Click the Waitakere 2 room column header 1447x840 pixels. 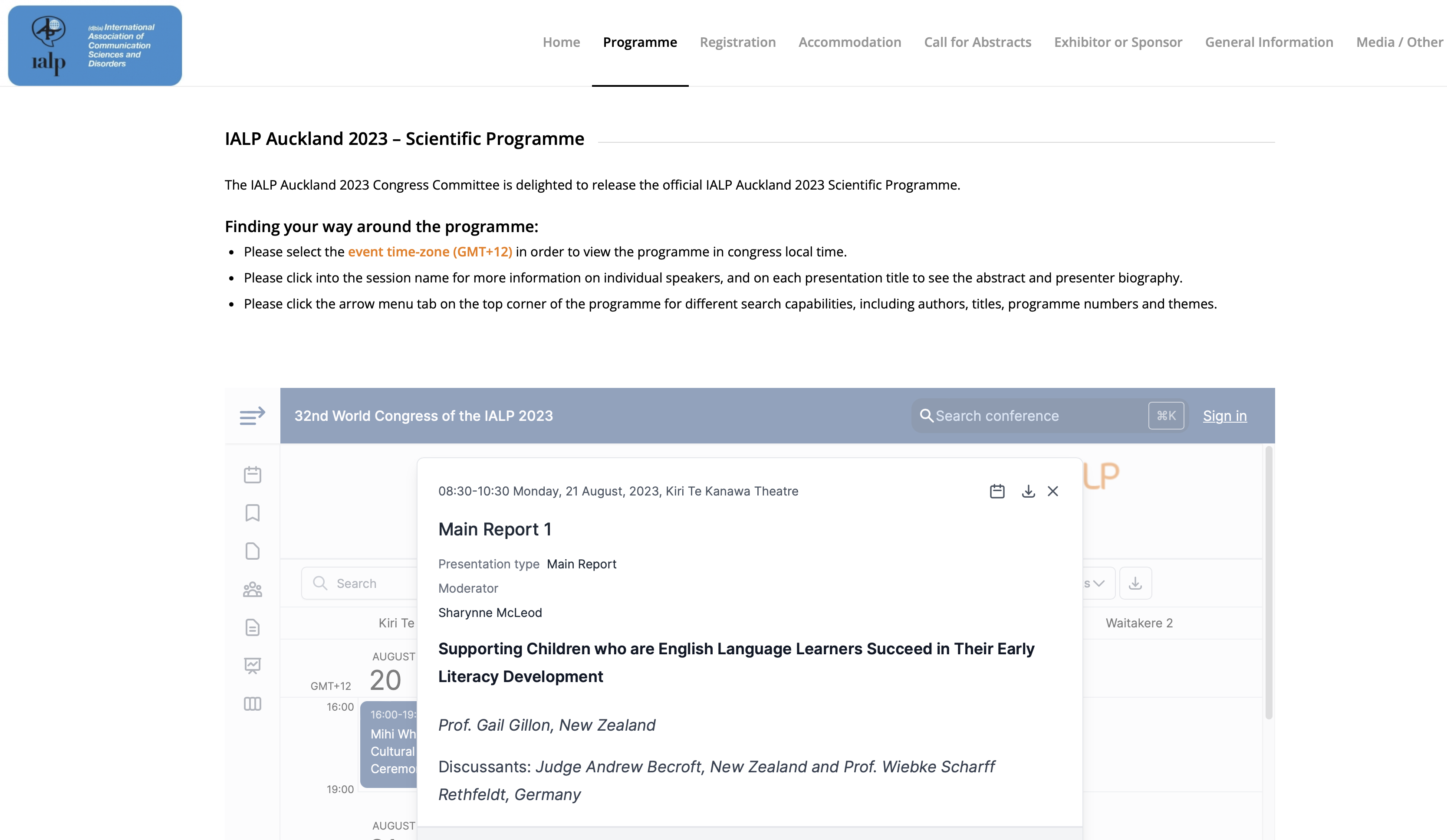click(x=1139, y=623)
